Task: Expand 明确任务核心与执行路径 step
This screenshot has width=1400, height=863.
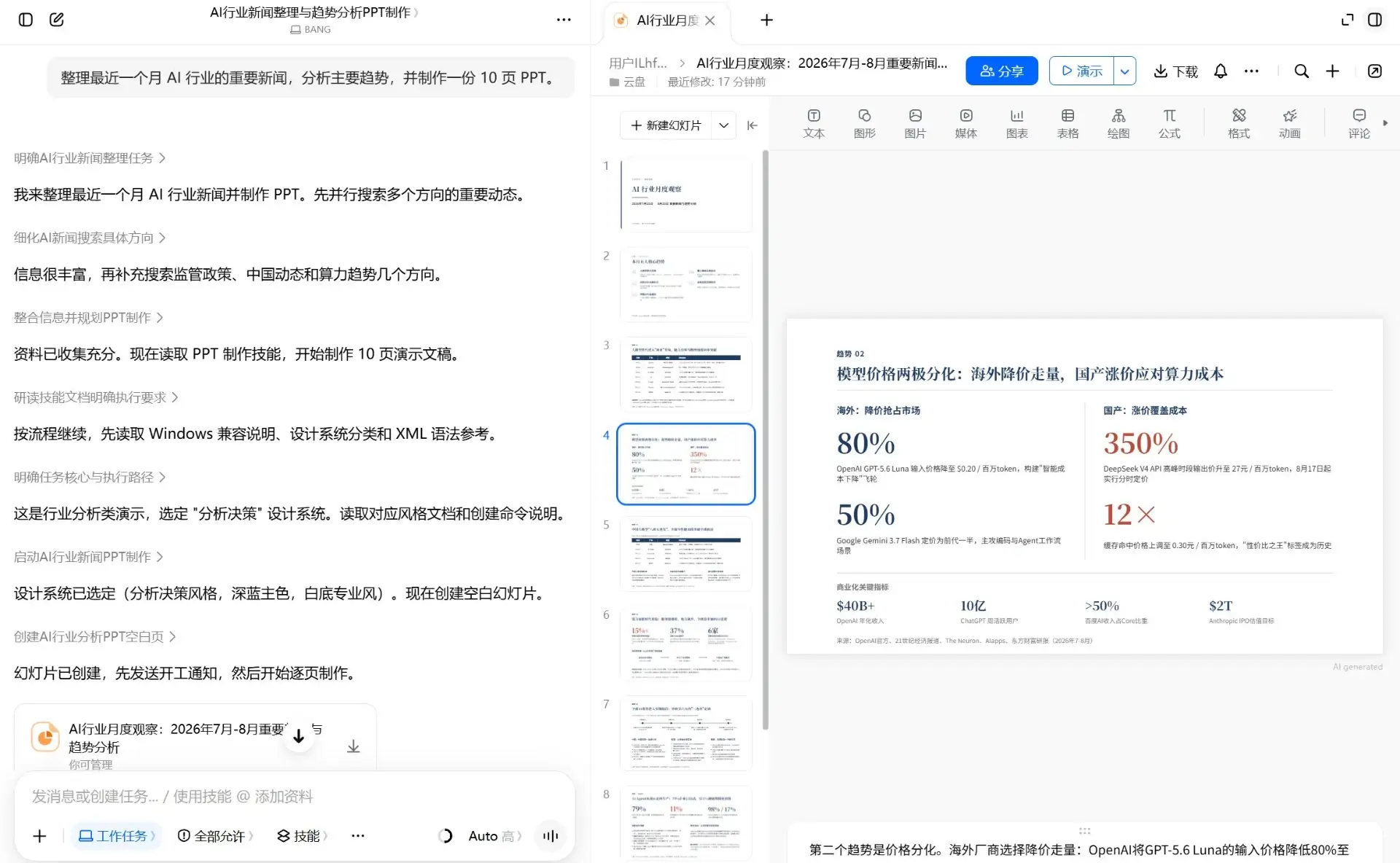Action: pos(90,477)
